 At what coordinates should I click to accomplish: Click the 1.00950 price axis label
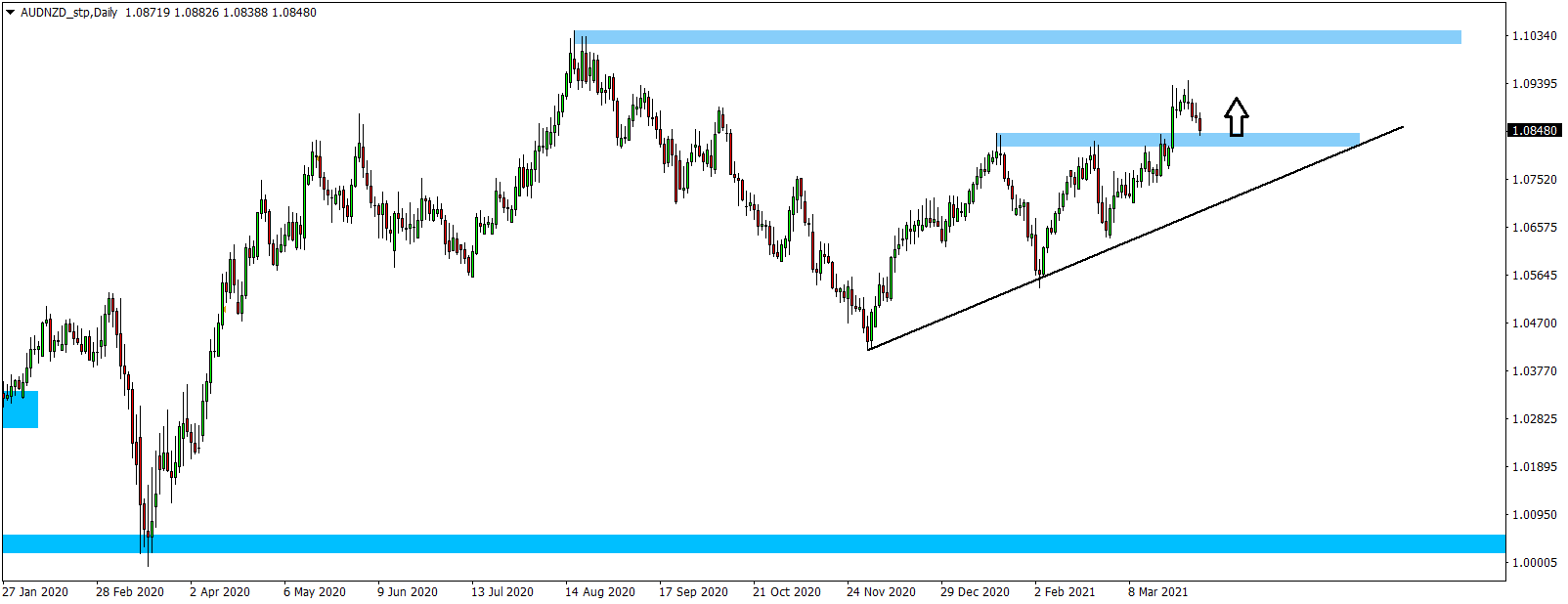point(1535,515)
